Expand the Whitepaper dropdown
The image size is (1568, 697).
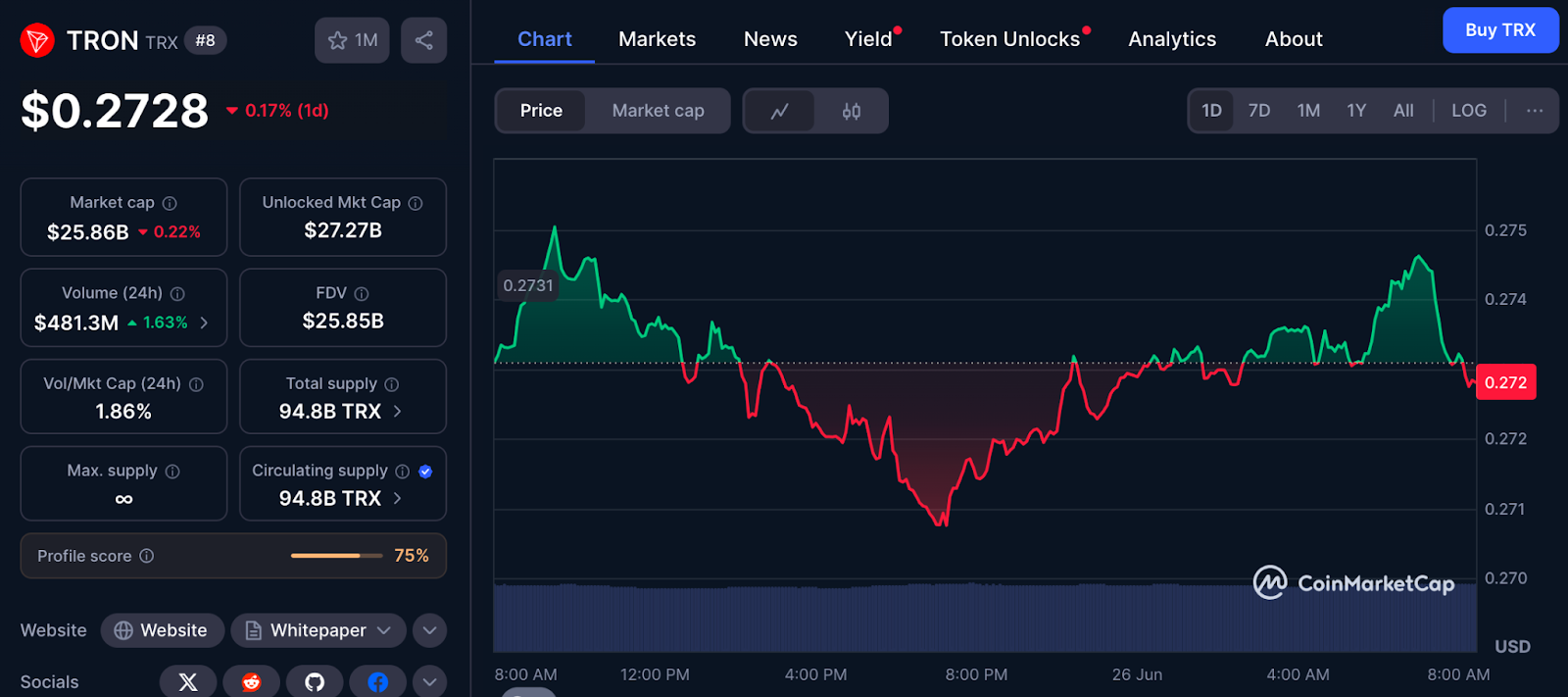coord(383,630)
